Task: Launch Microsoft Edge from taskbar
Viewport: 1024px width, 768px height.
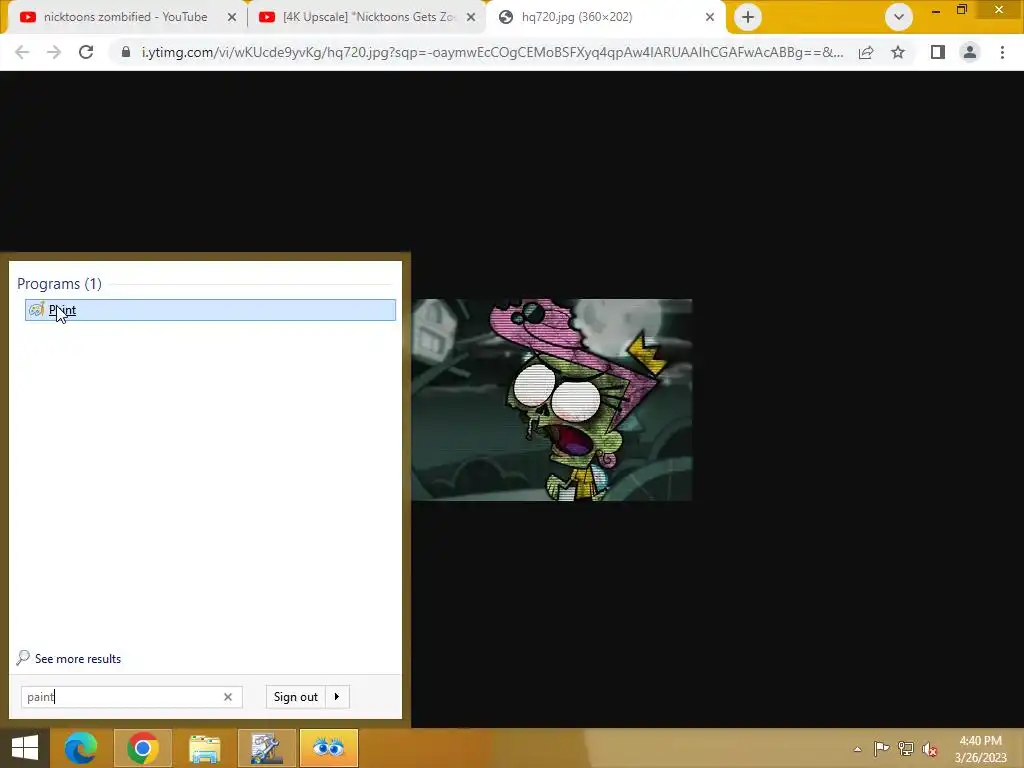Action: pyautogui.click(x=80, y=748)
